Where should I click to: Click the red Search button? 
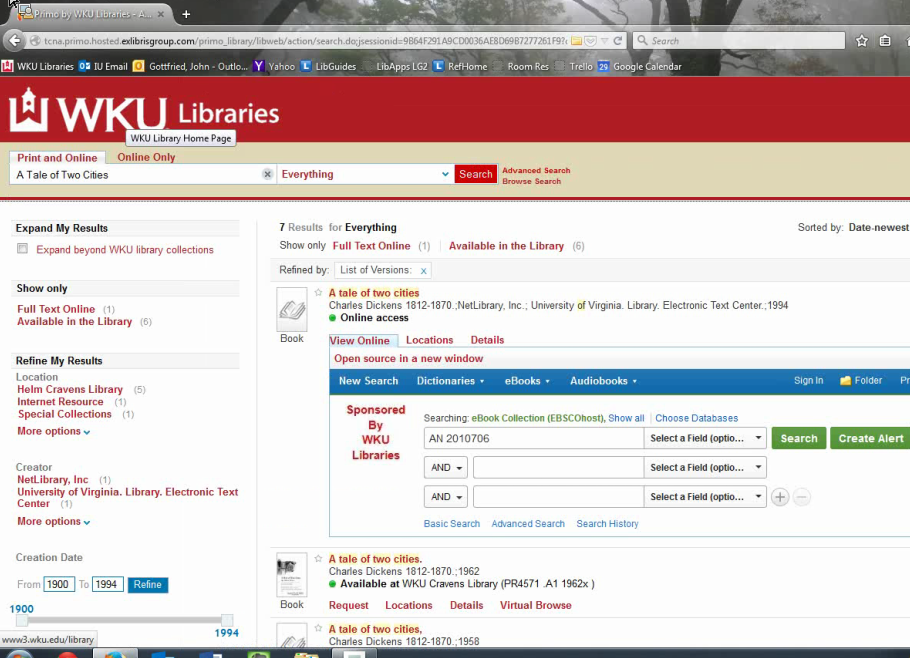click(475, 174)
